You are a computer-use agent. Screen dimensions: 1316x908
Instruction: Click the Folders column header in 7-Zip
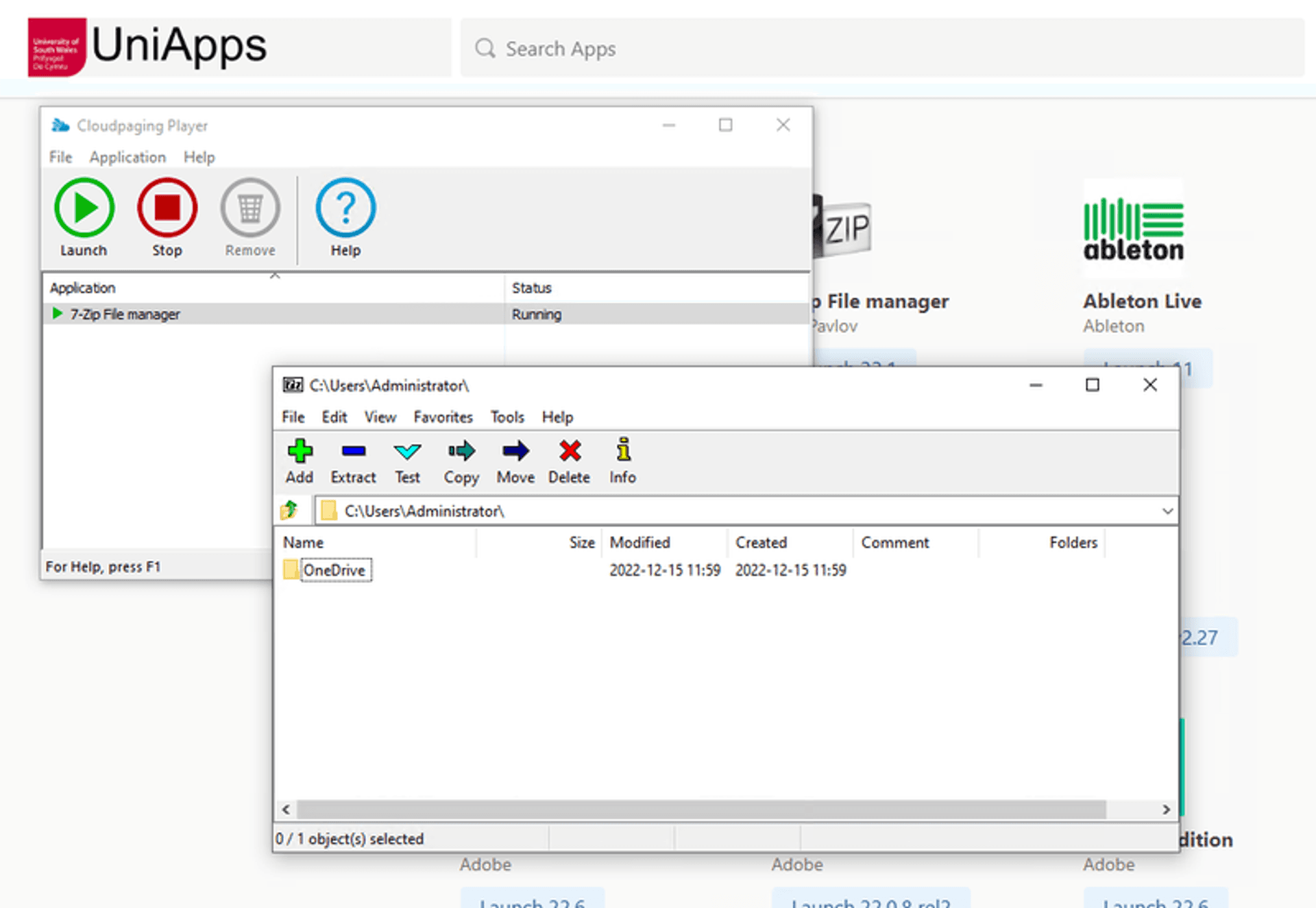[1043, 542]
